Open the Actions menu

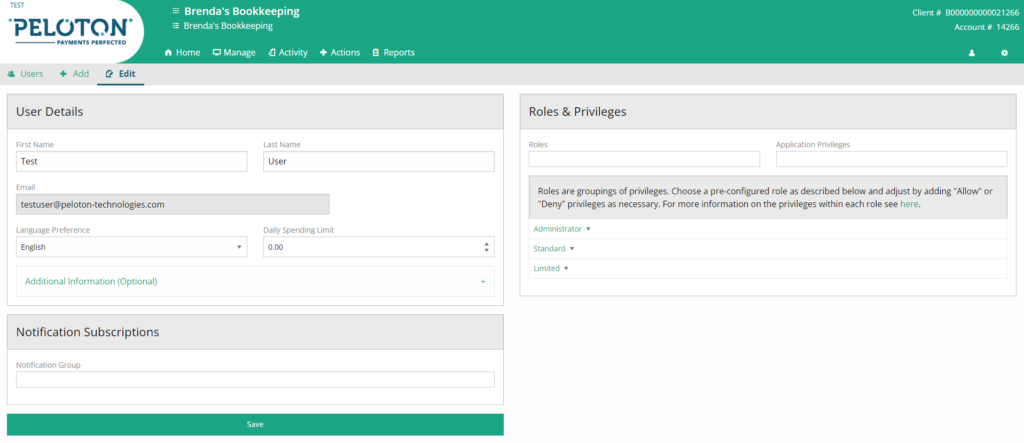coord(340,53)
